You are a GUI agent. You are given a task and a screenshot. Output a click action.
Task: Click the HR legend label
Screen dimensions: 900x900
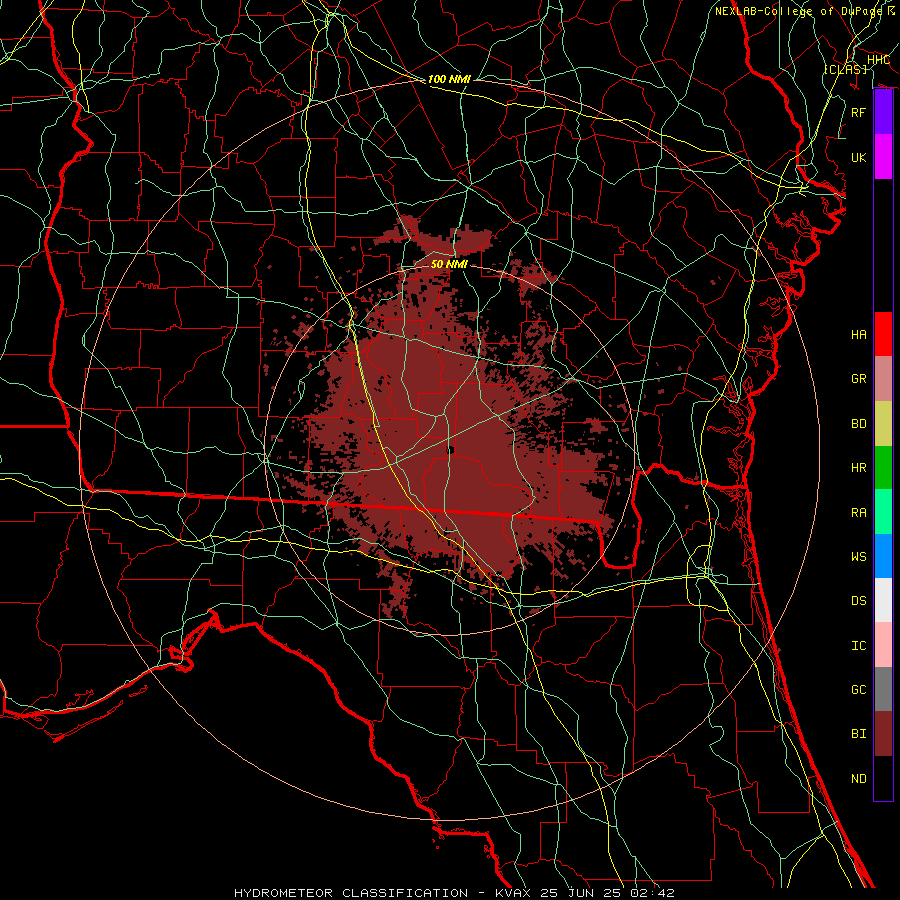click(x=859, y=468)
